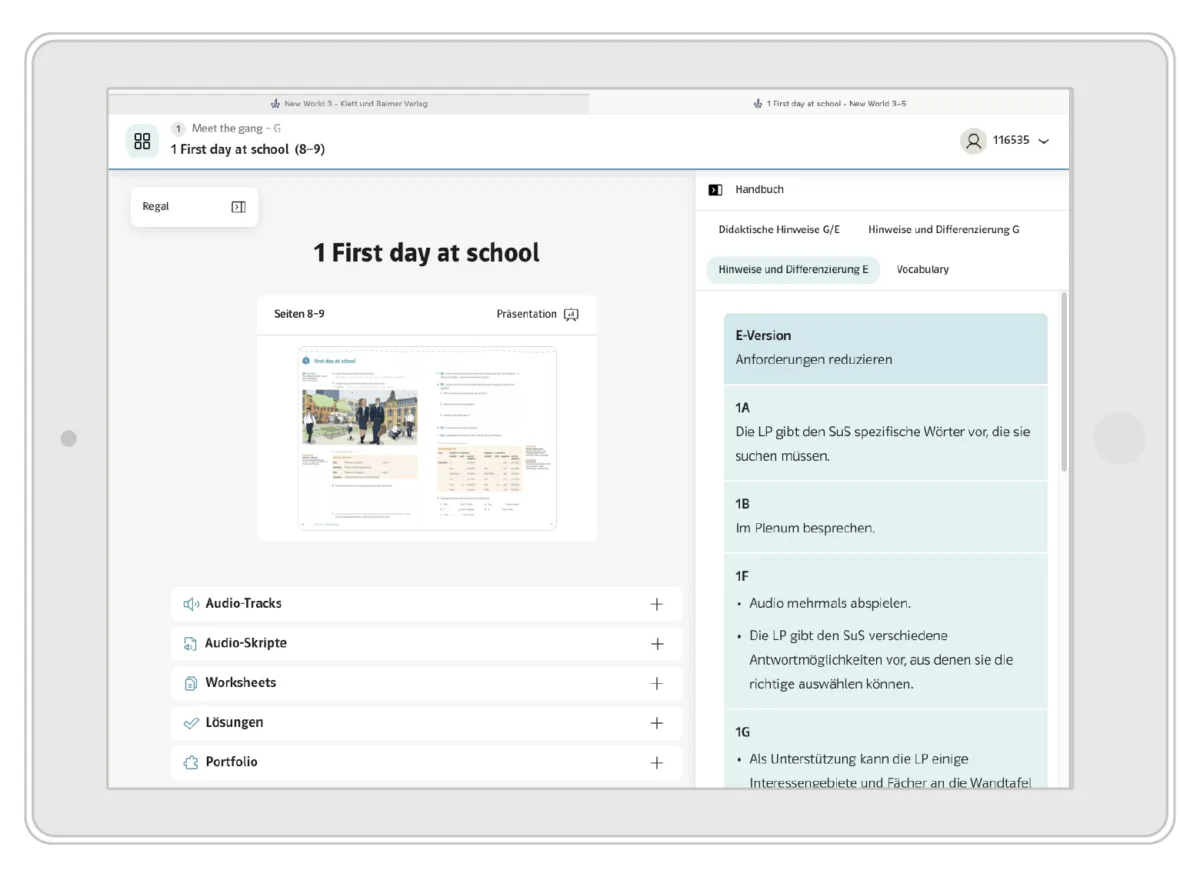Viewport: 1200px width, 877px height.
Task: Expand the Audio-Skripte section with plus
Action: [x=656, y=644]
